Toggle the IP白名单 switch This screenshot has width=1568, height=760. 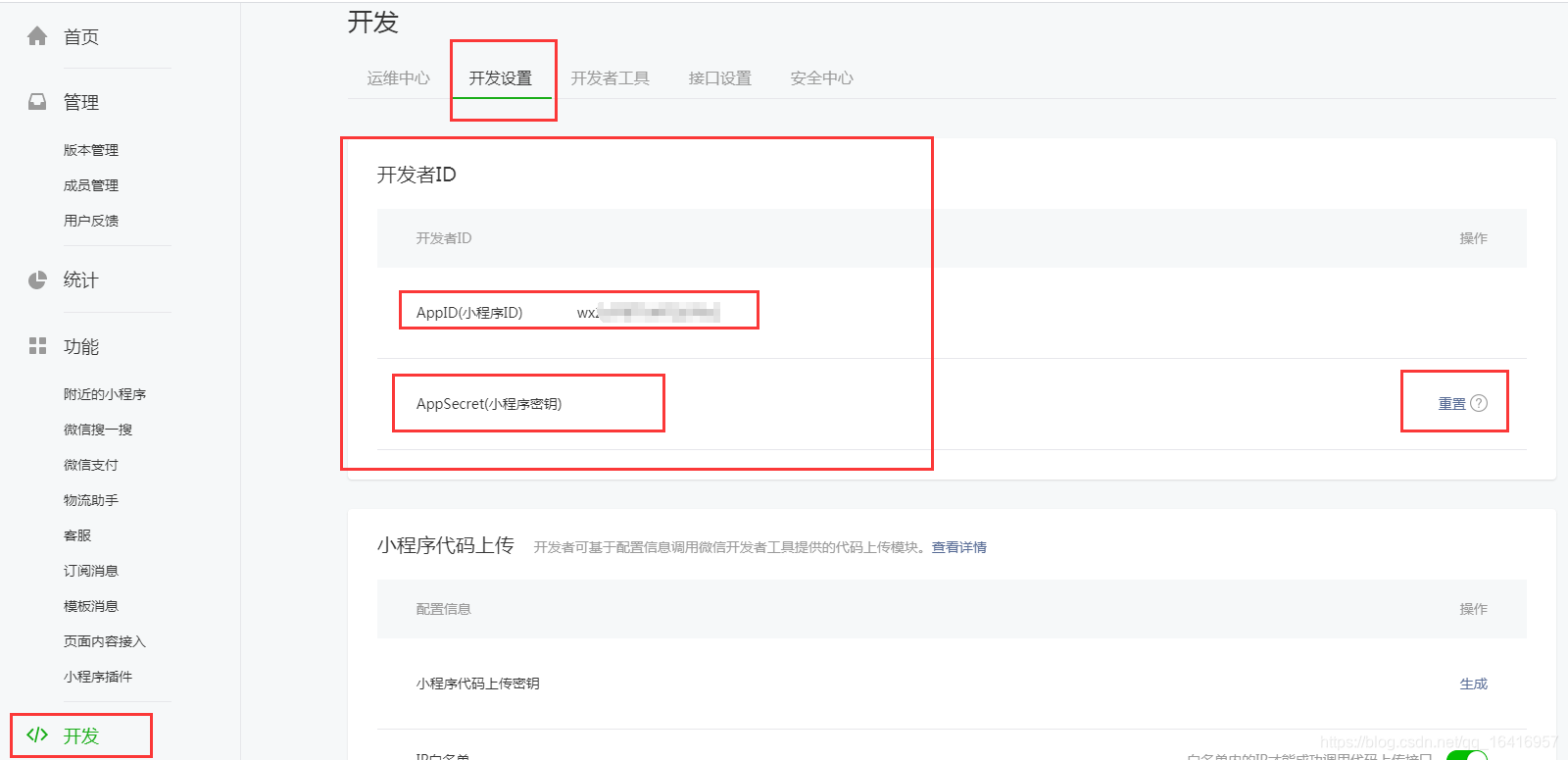[x=1466, y=755]
